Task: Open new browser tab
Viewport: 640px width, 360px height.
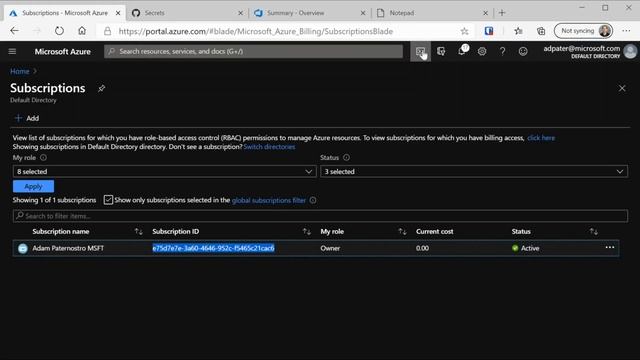Action: point(502,13)
